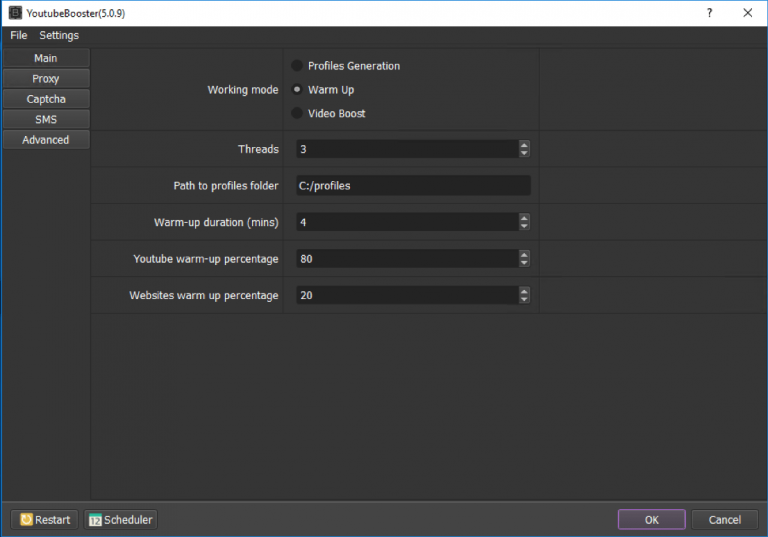The width and height of the screenshot is (768, 537).
Task: Raise Websites warm up percentage with up arrow
Action: (524, 291)
